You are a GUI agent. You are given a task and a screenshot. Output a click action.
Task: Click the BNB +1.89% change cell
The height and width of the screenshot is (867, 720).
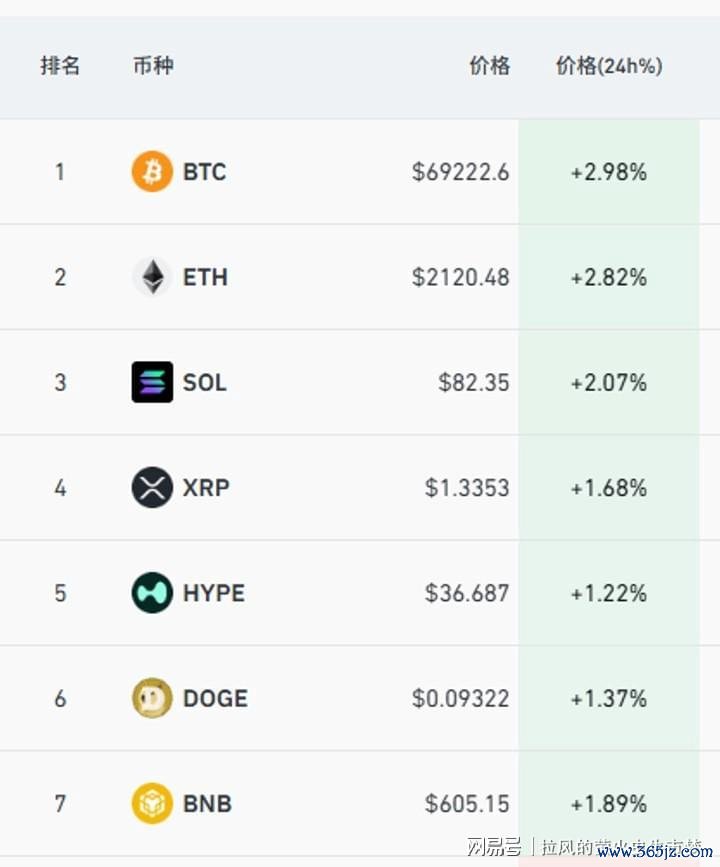click(609, 803)
